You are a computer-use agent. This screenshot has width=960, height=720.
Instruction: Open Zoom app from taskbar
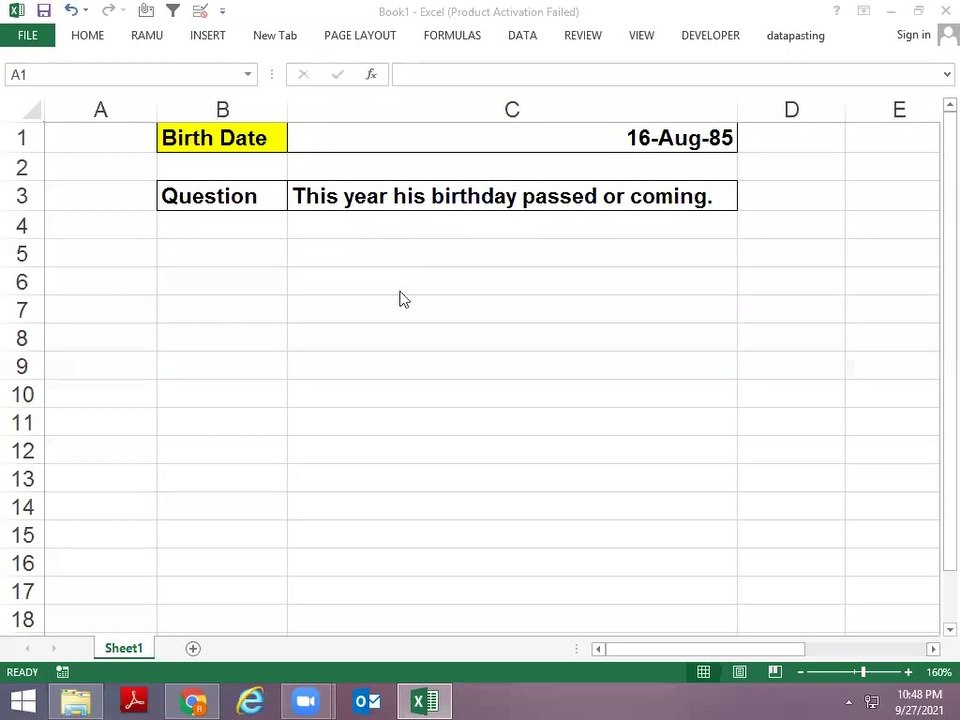point(306,702)
